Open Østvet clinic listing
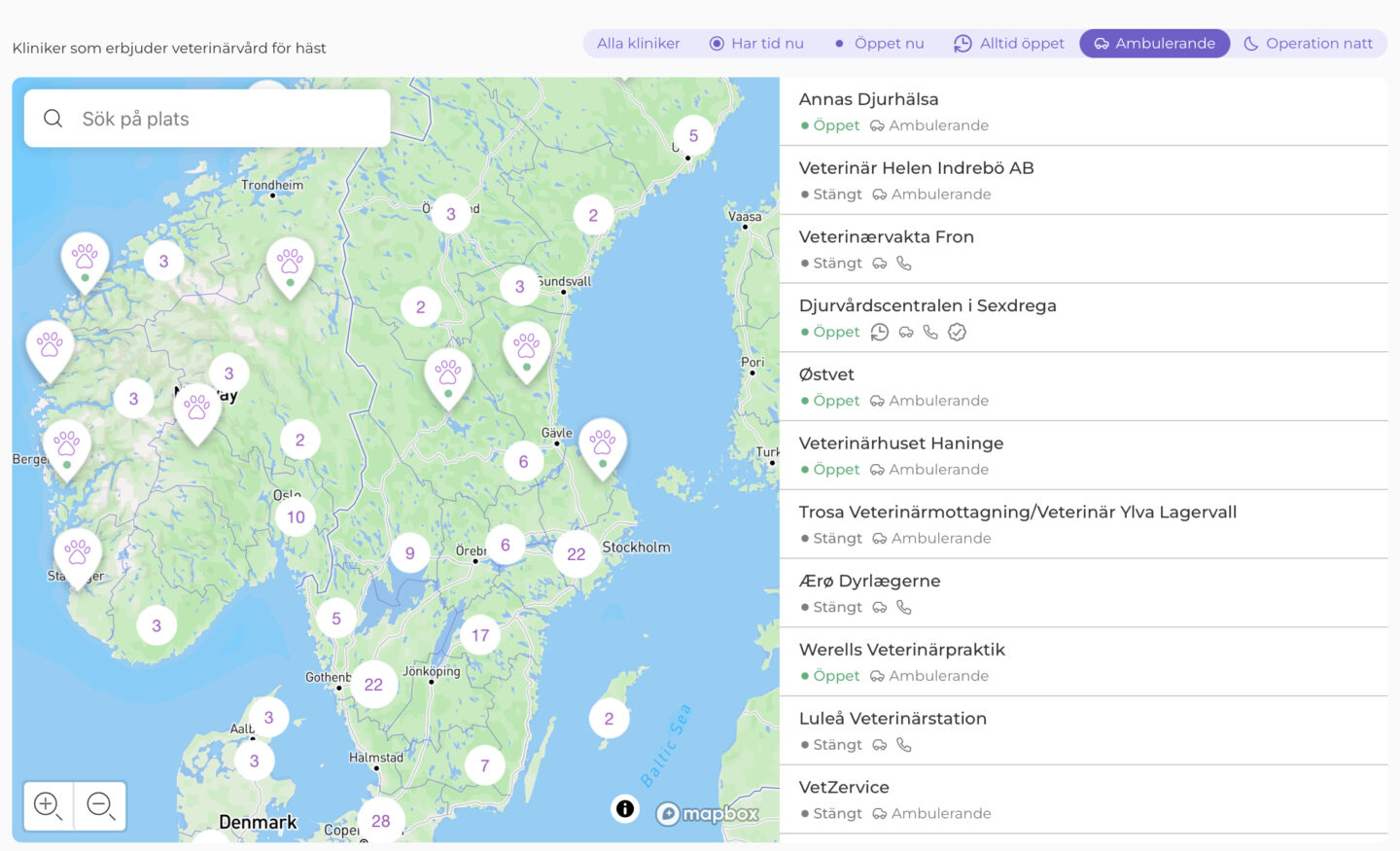 (x=1083, y=387)
